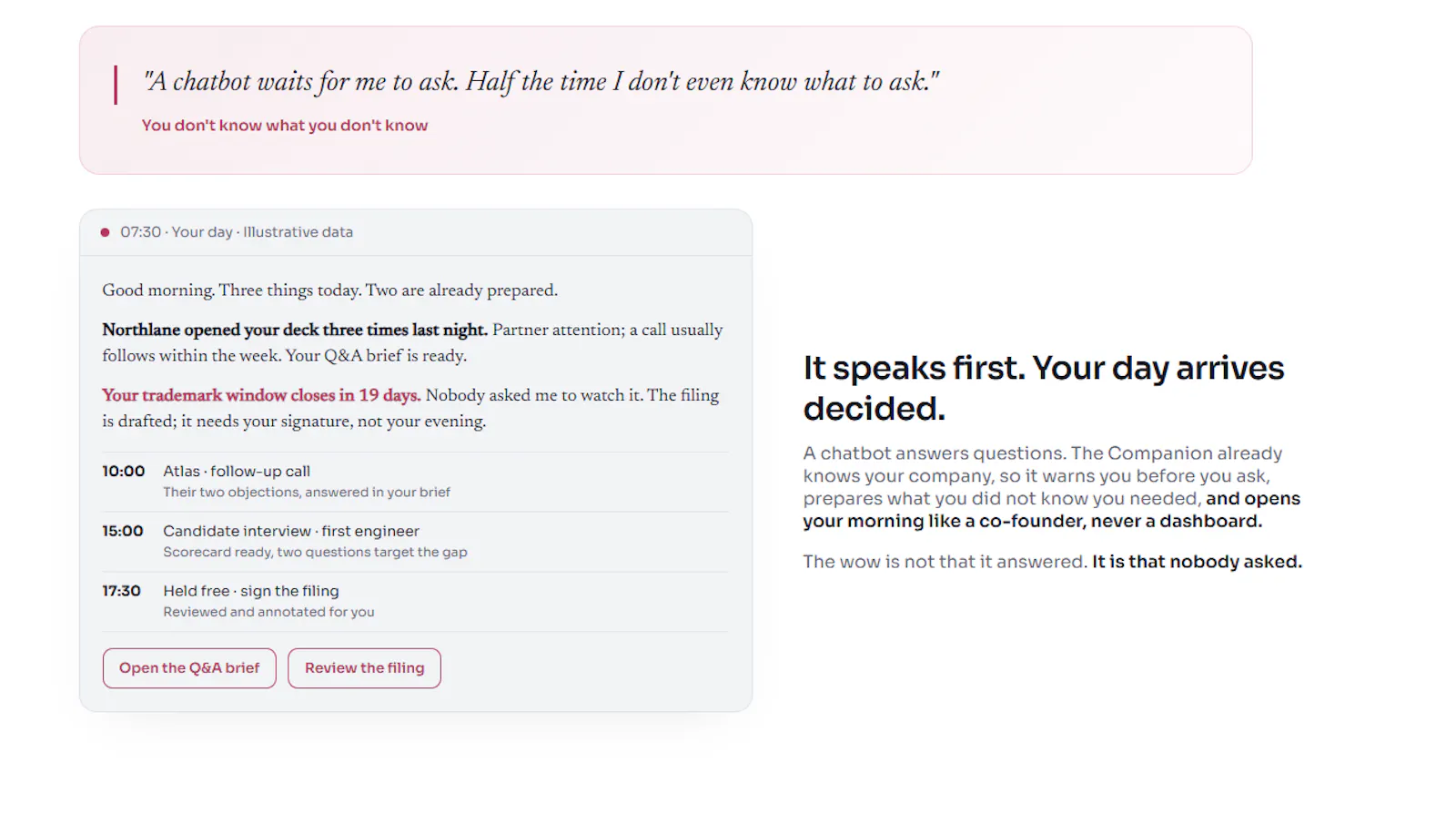
Task: Select the 17:30 Held free entry
Action: click(415, 602)
